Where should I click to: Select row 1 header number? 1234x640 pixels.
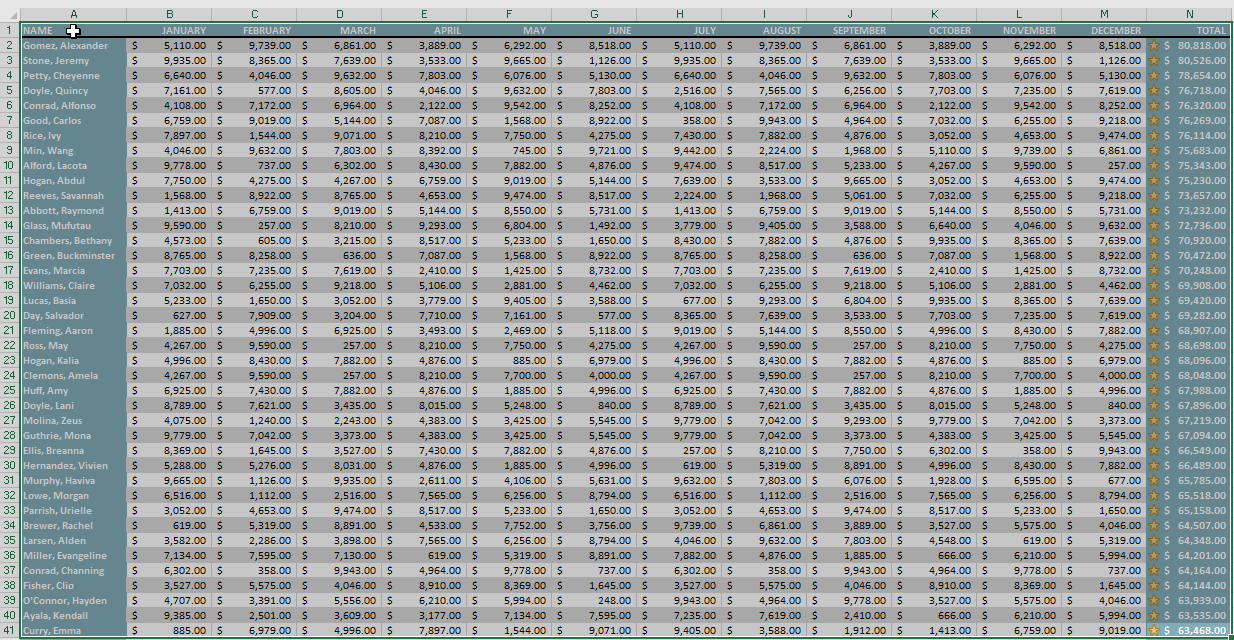[x=9, y=30]
